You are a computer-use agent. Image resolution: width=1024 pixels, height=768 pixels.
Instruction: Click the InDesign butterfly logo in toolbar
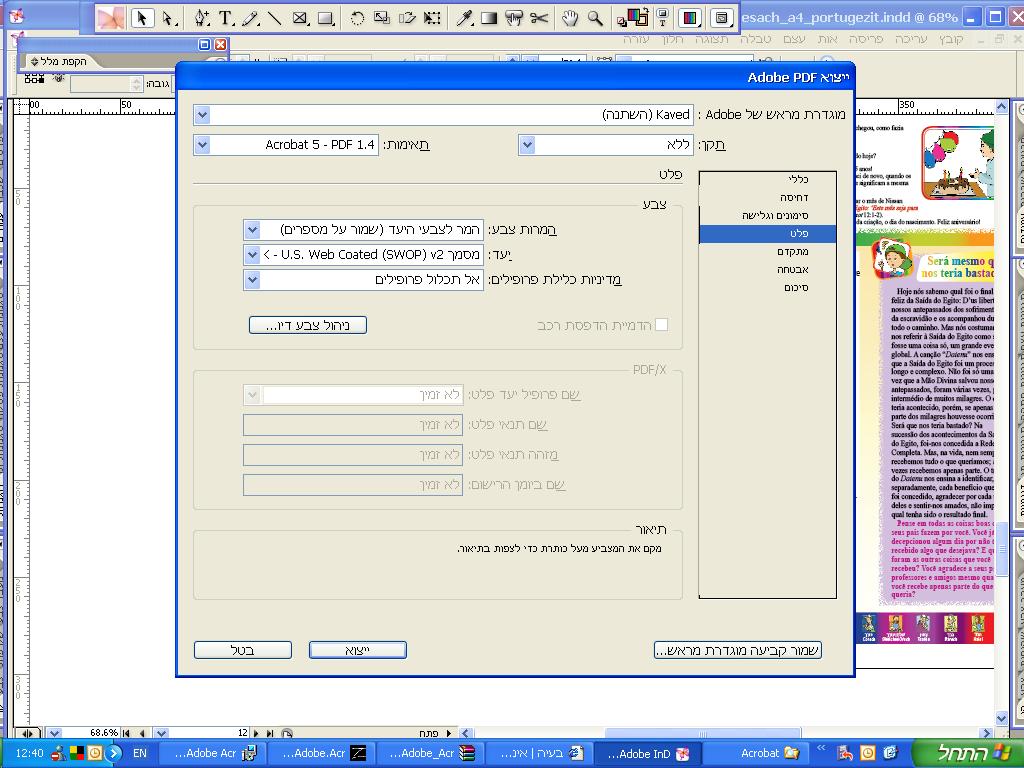pyautogui.click(x=110, y=18)
